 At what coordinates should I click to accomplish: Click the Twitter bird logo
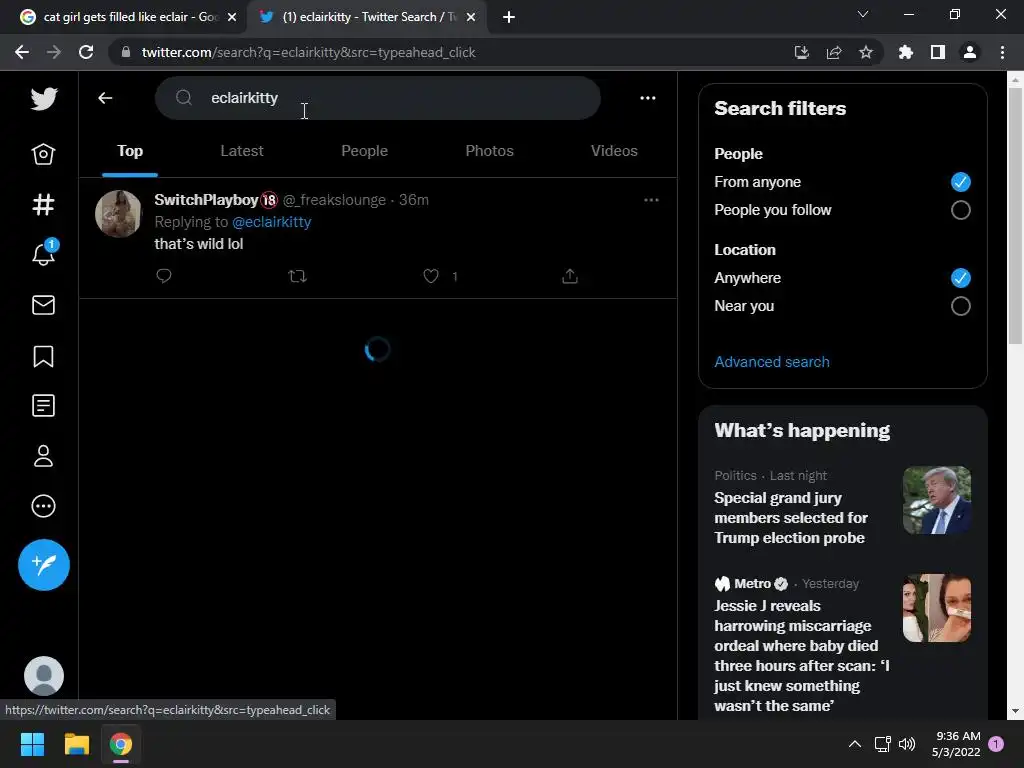44,99
